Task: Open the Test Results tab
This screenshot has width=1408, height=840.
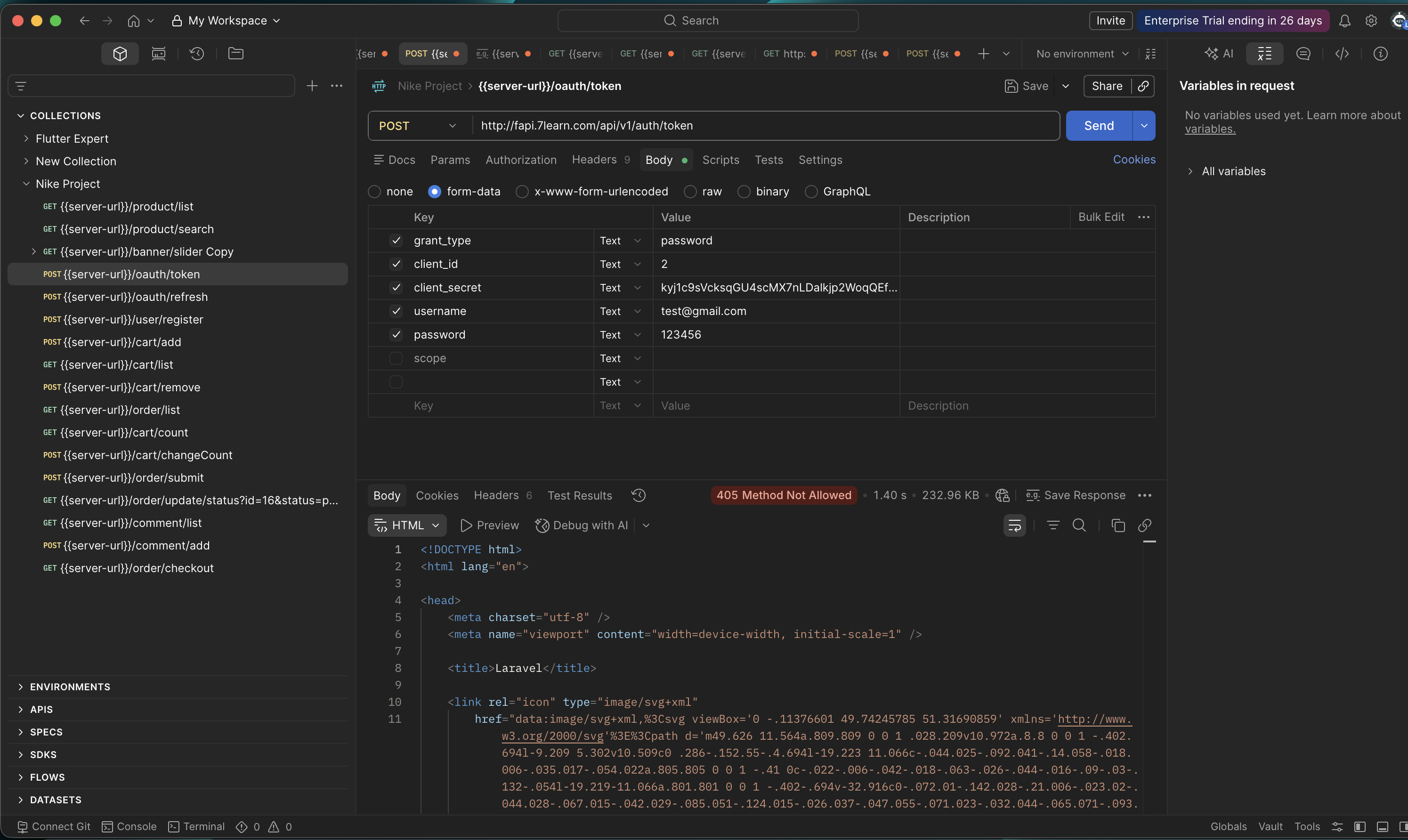Action: (580, 496)
